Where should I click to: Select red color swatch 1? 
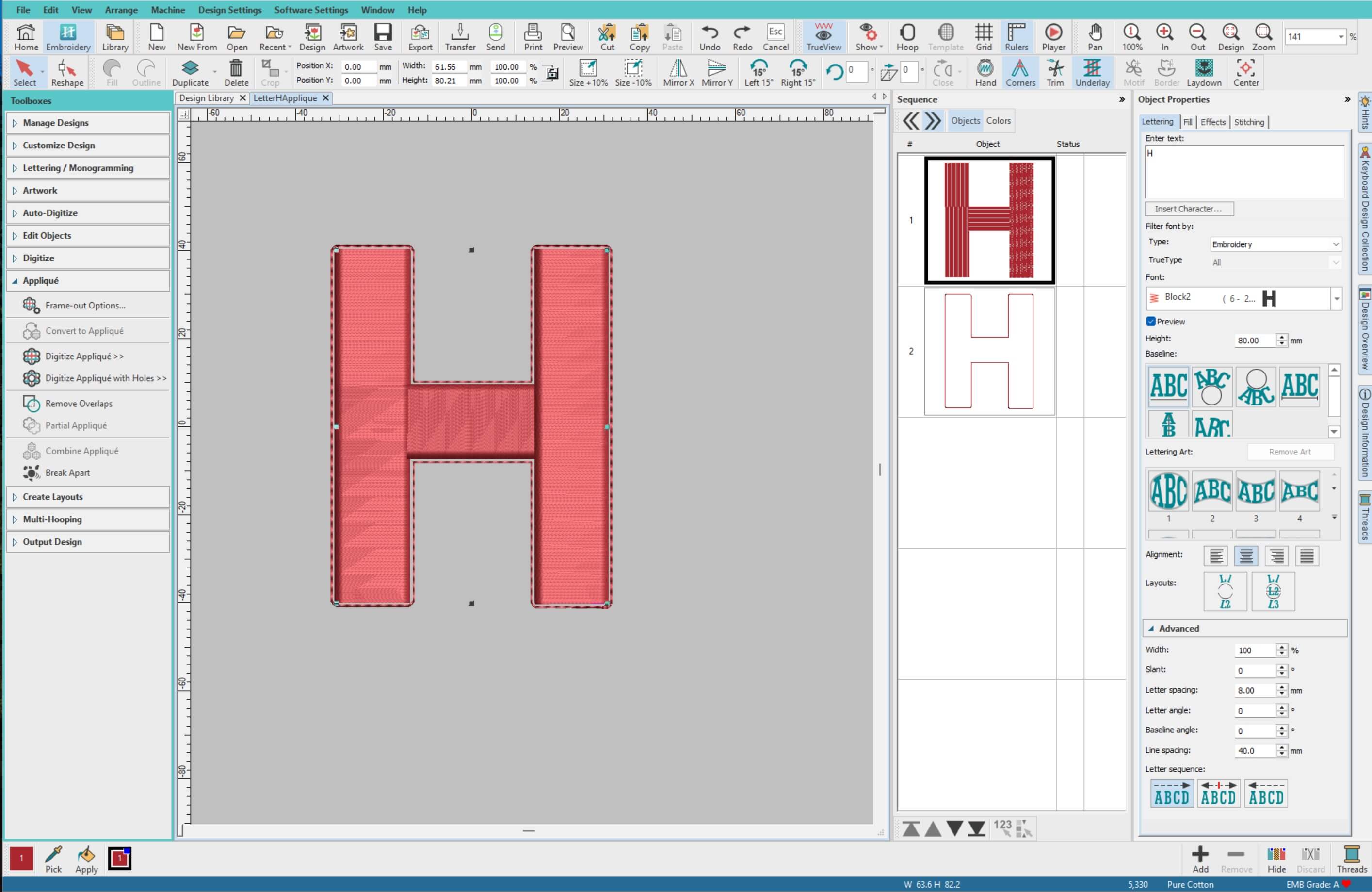click(x=21, y=858)
